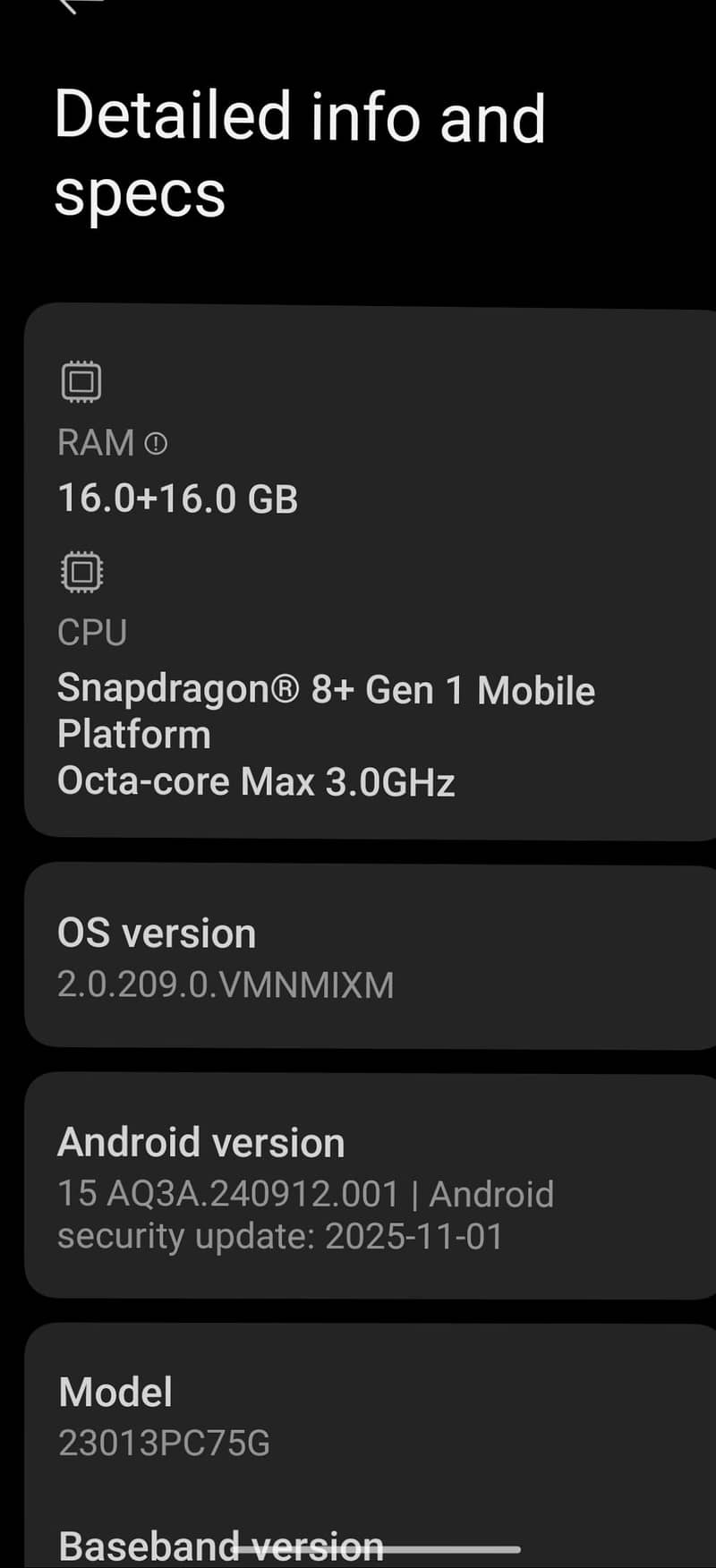Select the CPU label

coord(90,632)
